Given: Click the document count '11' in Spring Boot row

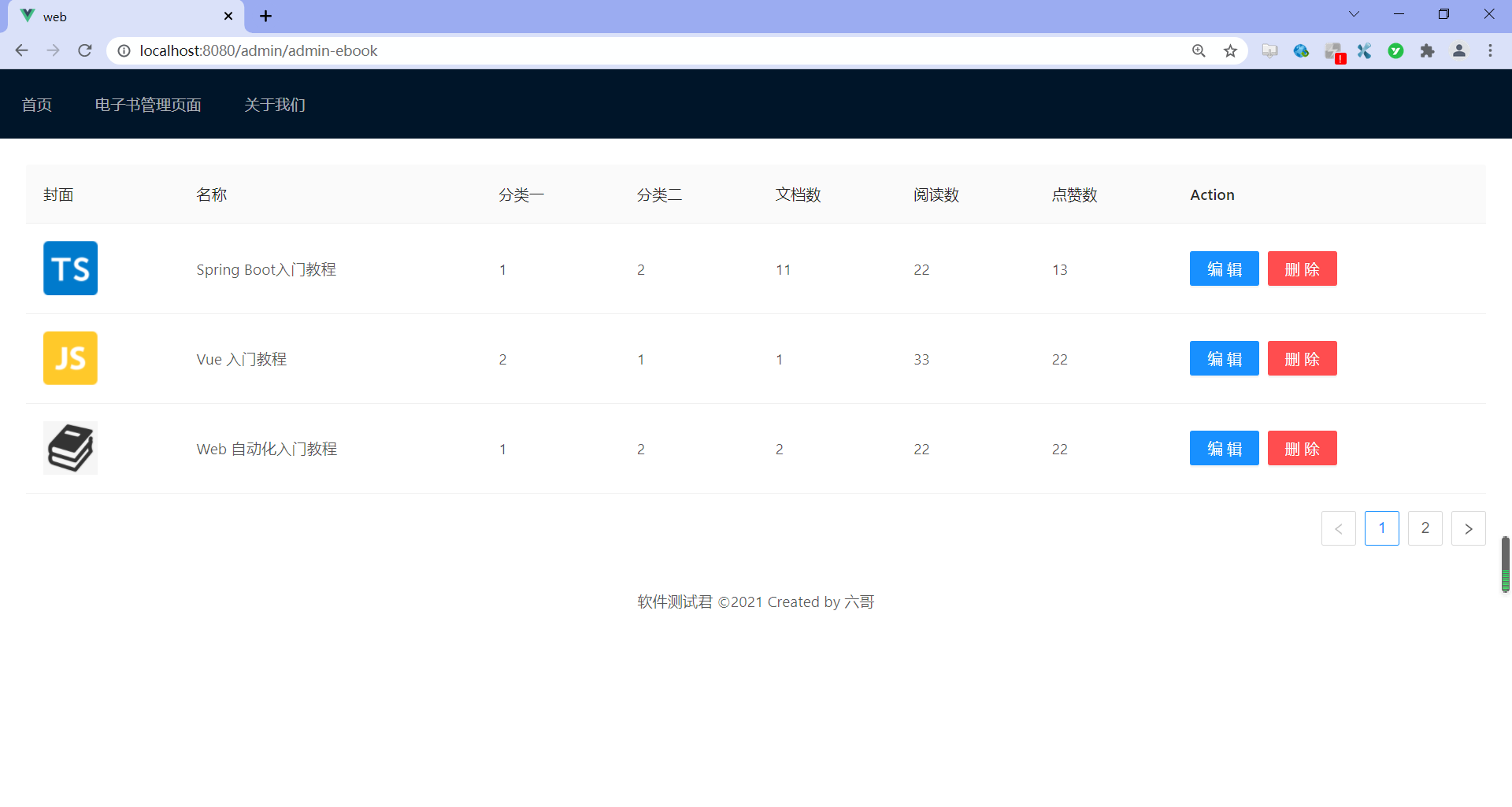Looking at the screenshot, I should point(783,269).
